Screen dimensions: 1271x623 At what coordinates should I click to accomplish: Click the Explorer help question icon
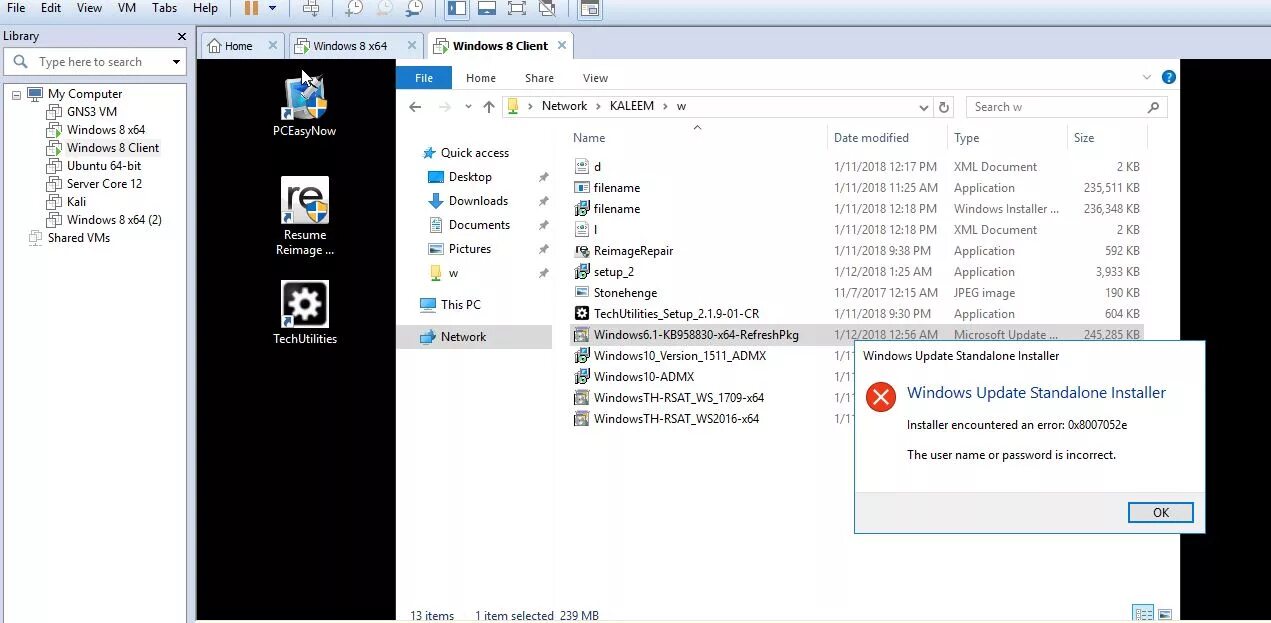(x=1168, y=77)
